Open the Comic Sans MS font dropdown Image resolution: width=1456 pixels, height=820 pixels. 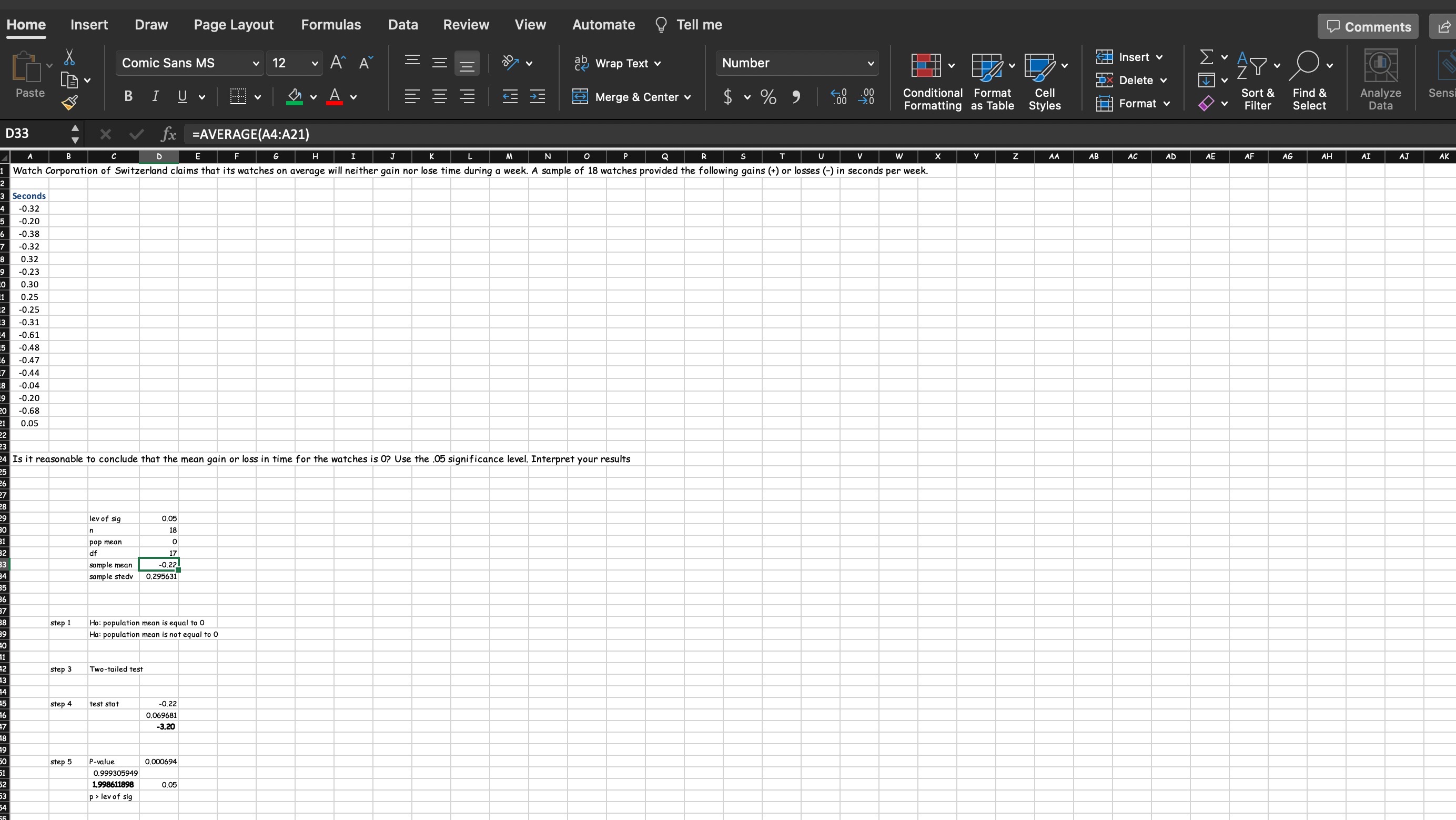[x=256, y=63]
